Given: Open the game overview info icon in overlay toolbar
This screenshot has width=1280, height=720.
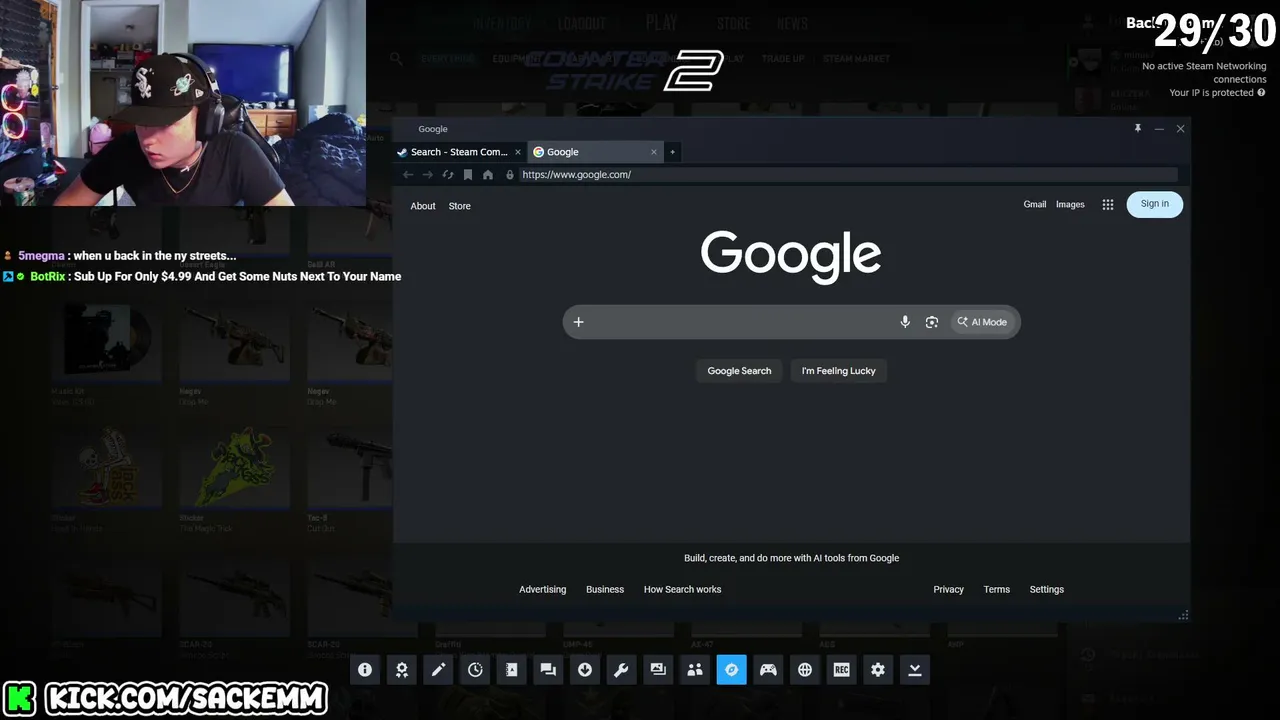Looking at the screenshot, I should click(365, 670).
